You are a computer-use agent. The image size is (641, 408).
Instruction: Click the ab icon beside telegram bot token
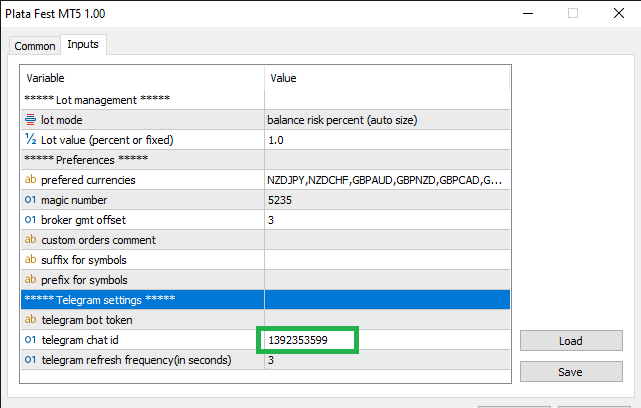point(30,319)
